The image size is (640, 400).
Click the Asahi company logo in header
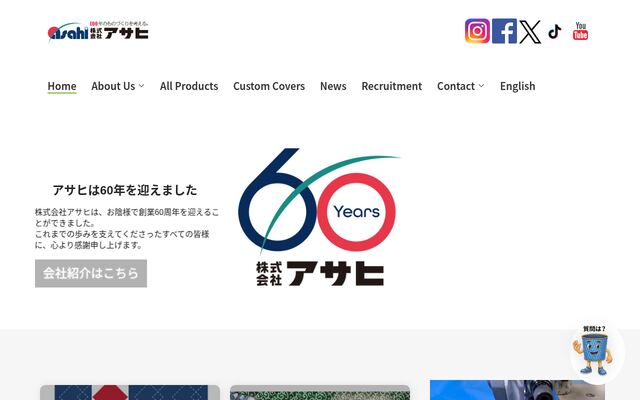tap(98, 31)
